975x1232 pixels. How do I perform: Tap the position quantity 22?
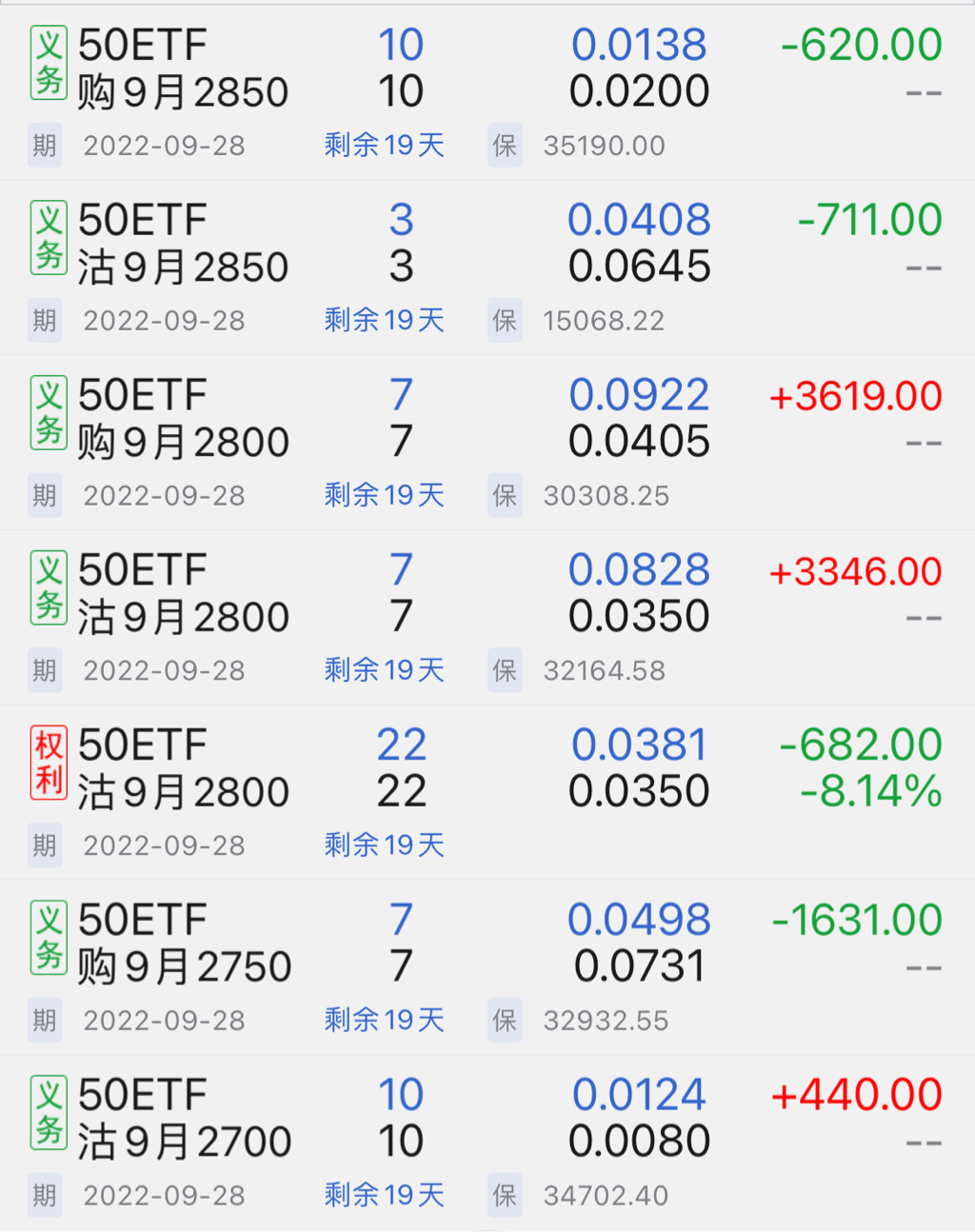(x=401, y=745)
